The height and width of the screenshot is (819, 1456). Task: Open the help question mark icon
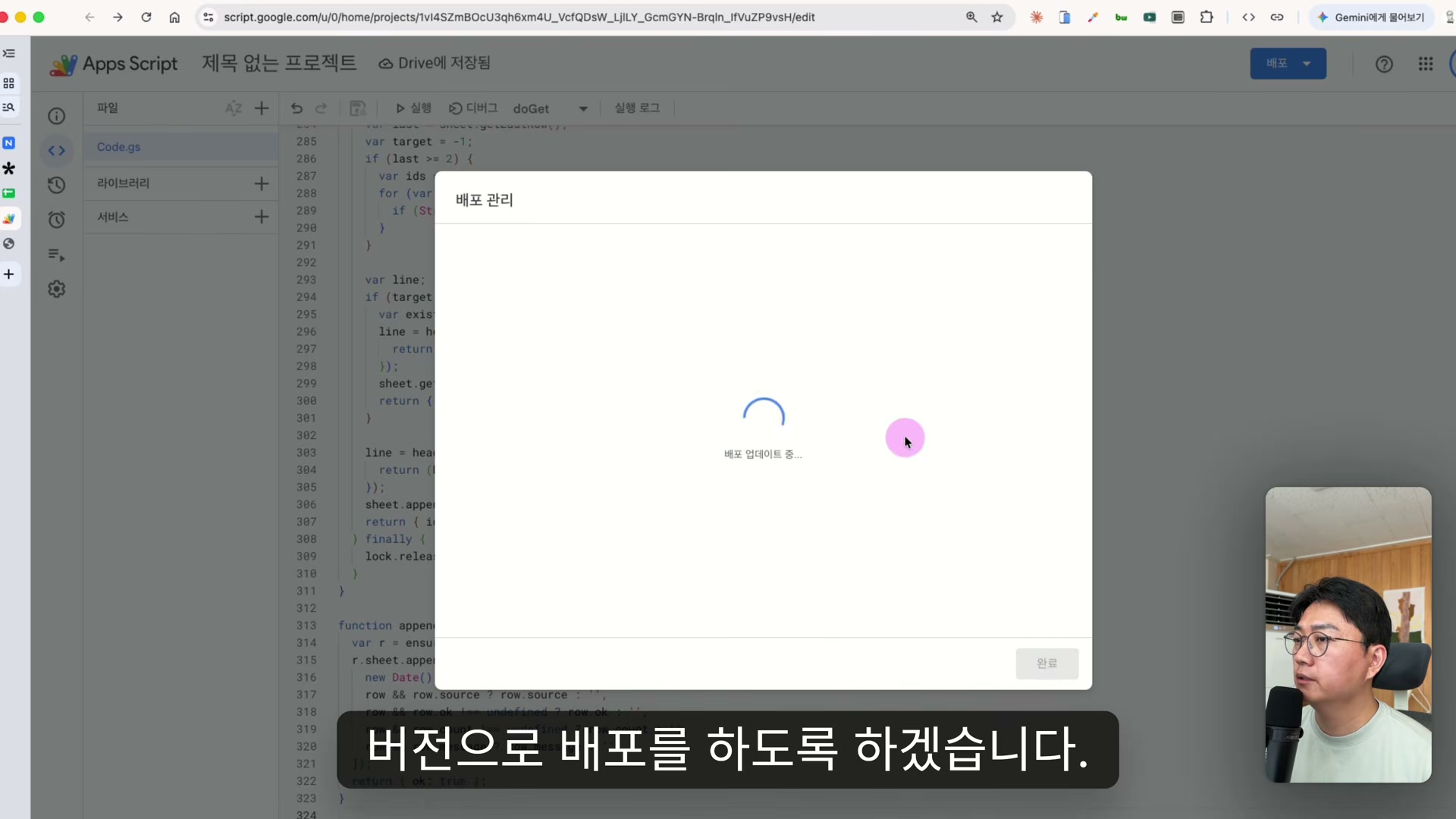1384,64
